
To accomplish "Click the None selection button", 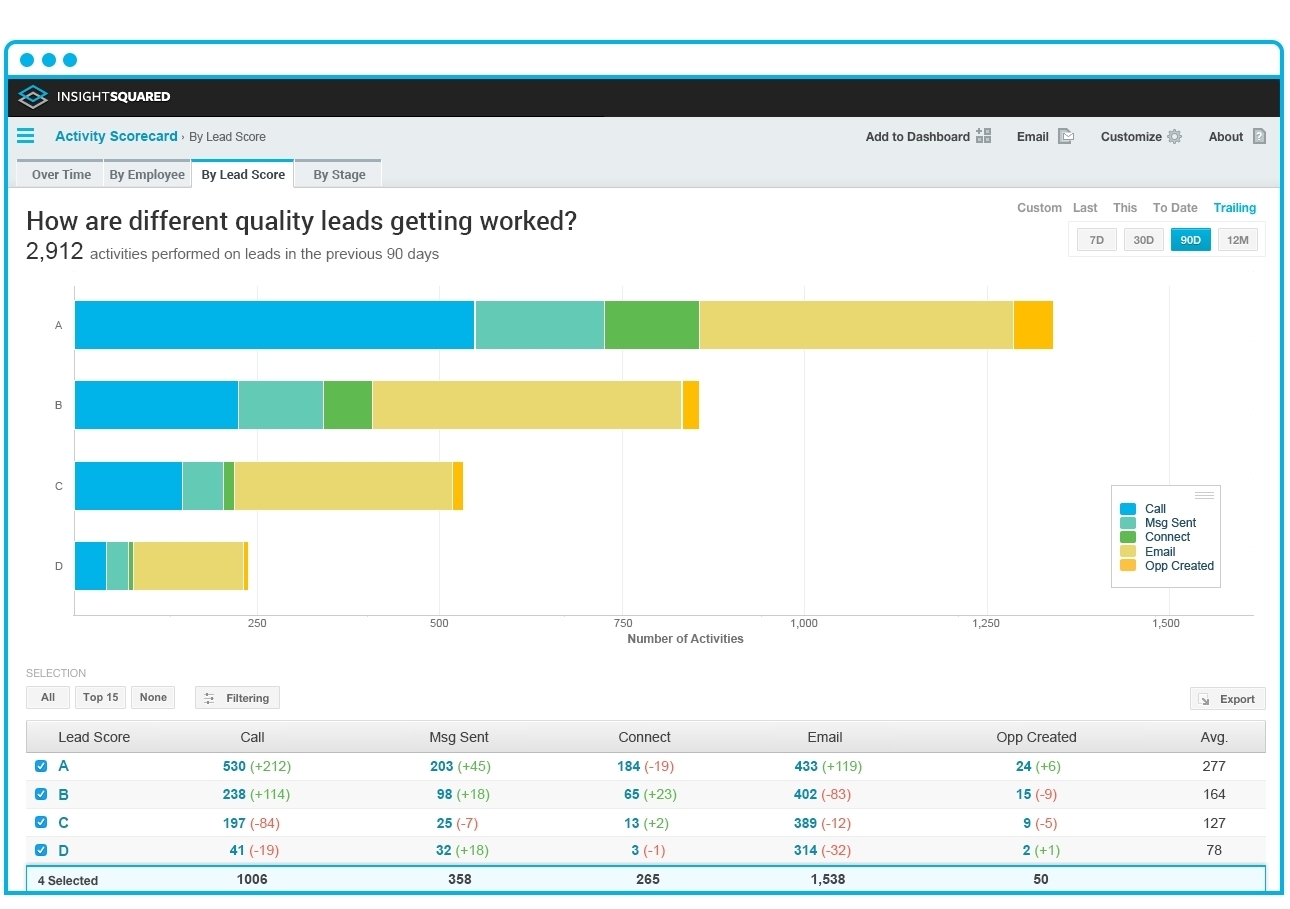I will click(153, 697).
